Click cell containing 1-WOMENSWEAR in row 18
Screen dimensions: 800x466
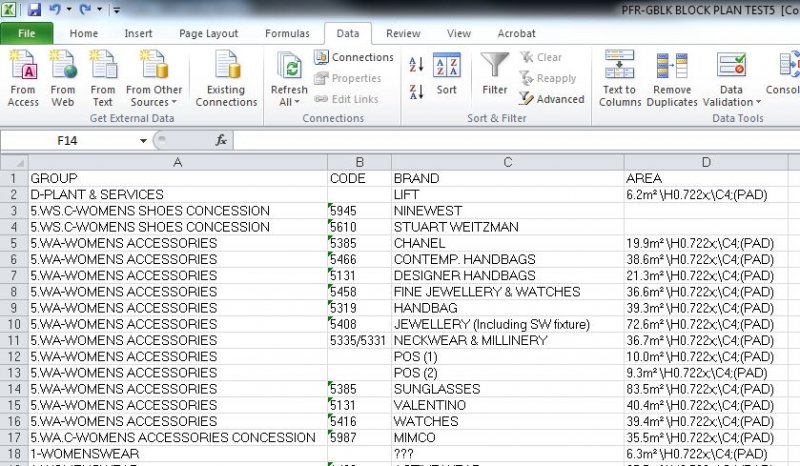[x=178, y=454]
